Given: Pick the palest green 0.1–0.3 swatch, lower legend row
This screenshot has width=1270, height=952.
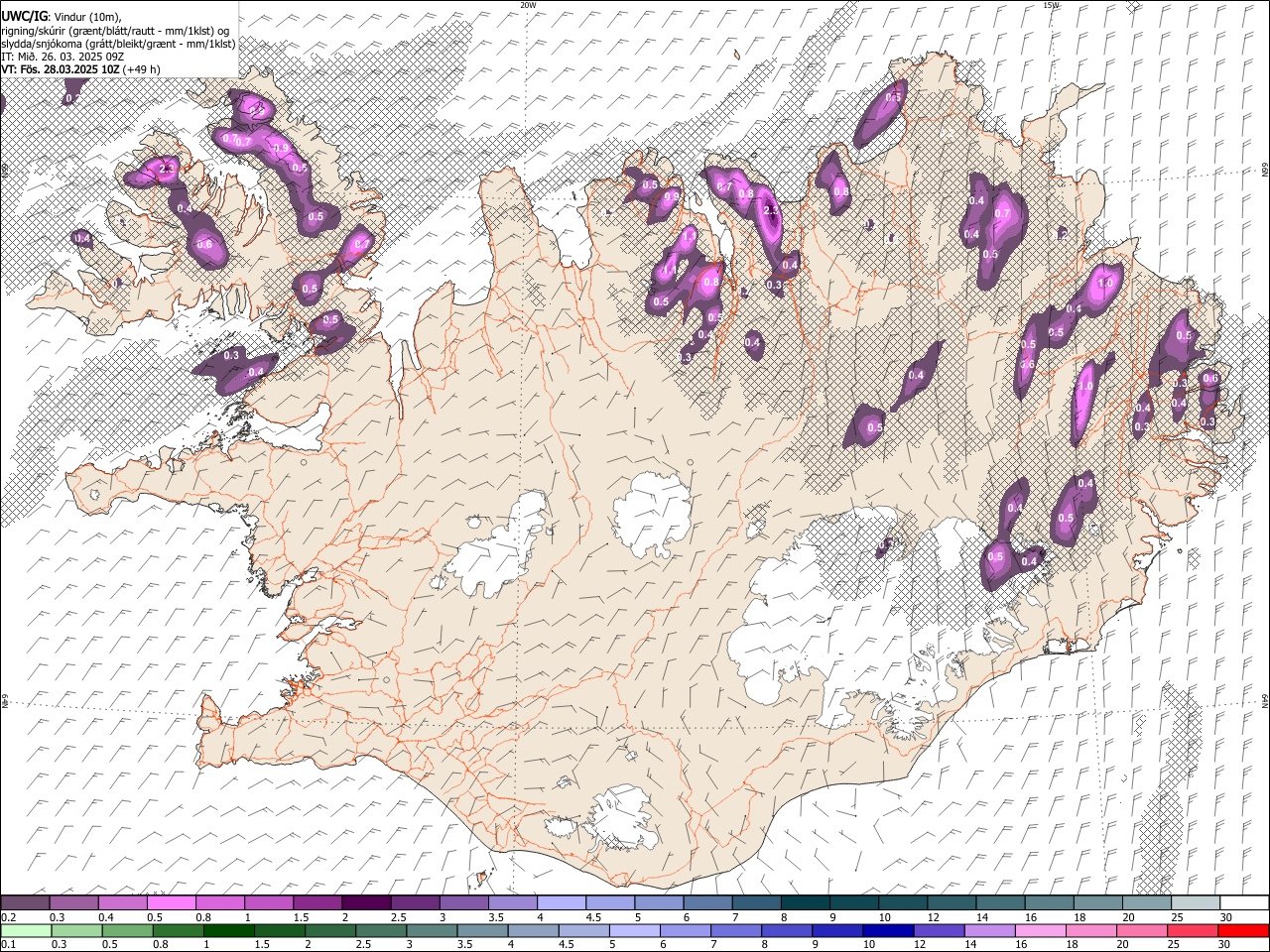Looking at the screenshot, I should point(26,931).
